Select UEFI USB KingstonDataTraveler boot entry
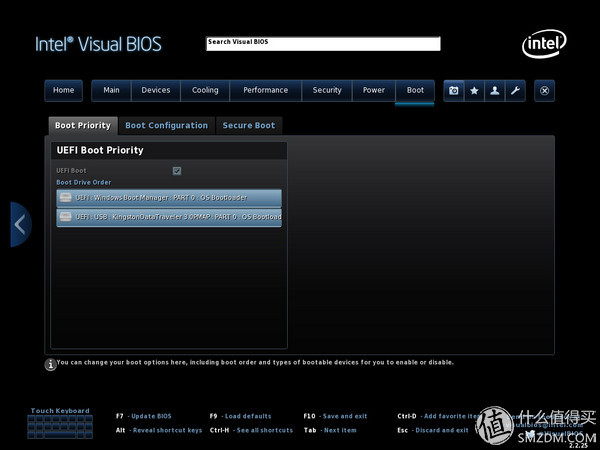Screen dimensions: 600x450 point(169,217)
